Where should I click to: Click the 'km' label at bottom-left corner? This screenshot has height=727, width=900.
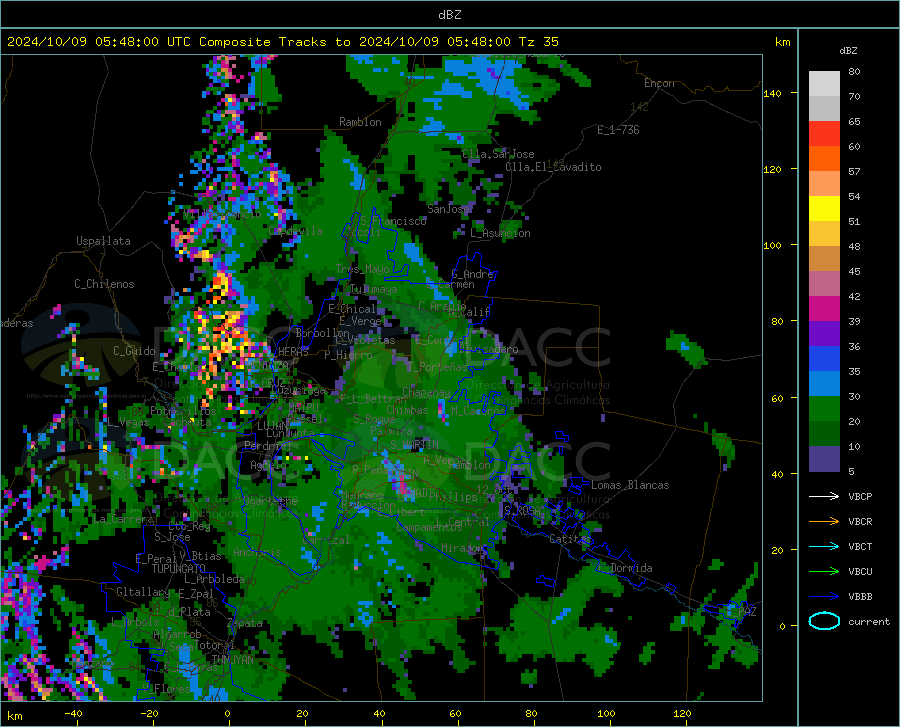[15, 716]
